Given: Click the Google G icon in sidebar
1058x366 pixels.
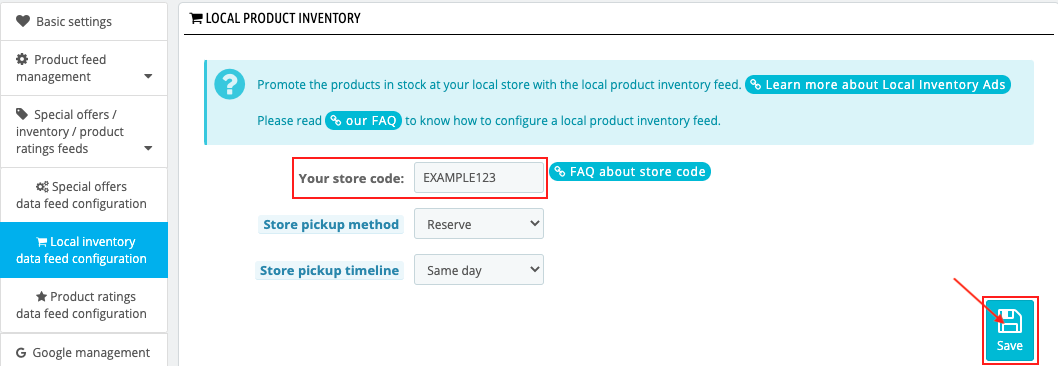Looking at the screenshot, I should tap(21, 352).
